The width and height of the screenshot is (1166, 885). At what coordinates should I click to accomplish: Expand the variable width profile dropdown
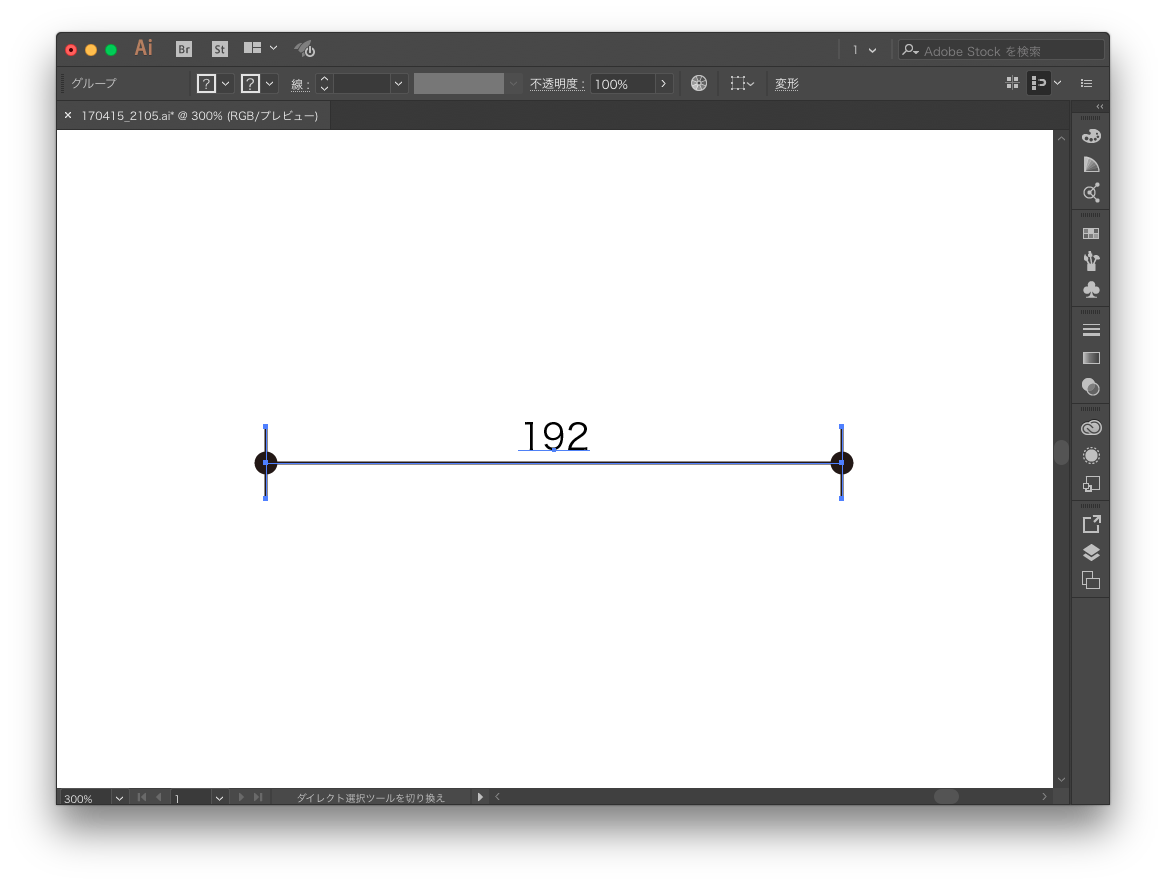(x=513, y=83)
